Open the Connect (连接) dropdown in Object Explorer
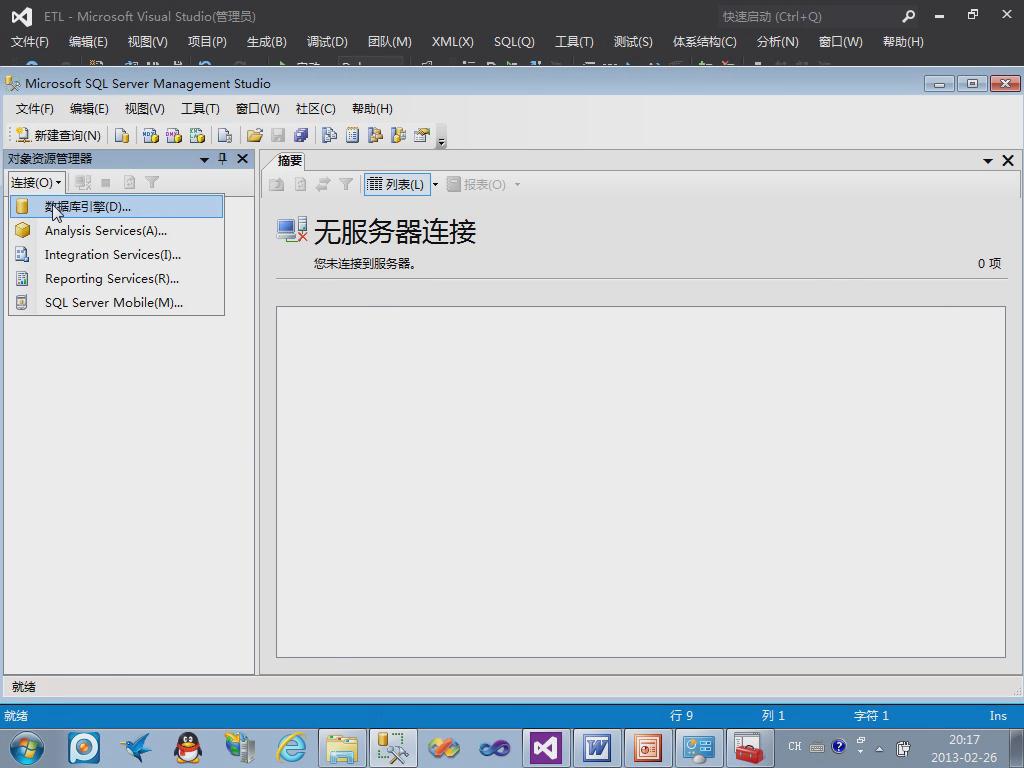 37,182
